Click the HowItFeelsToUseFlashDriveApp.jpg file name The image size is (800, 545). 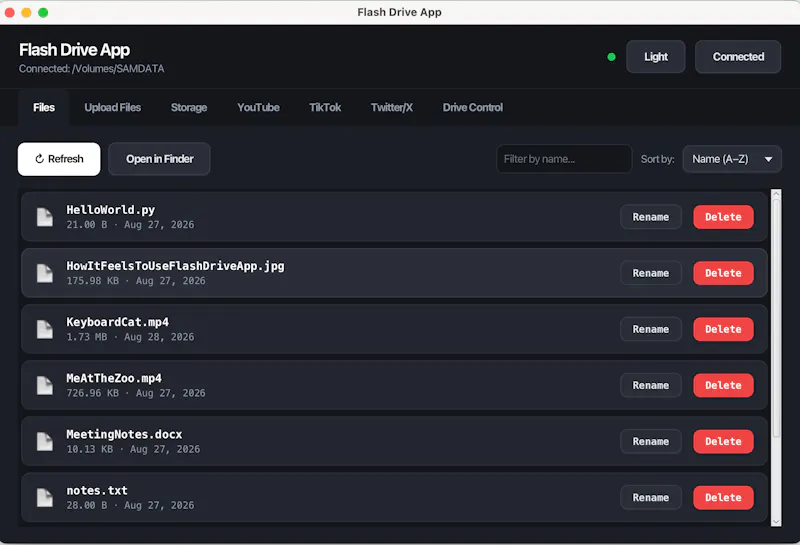click(x=176, y=266)
